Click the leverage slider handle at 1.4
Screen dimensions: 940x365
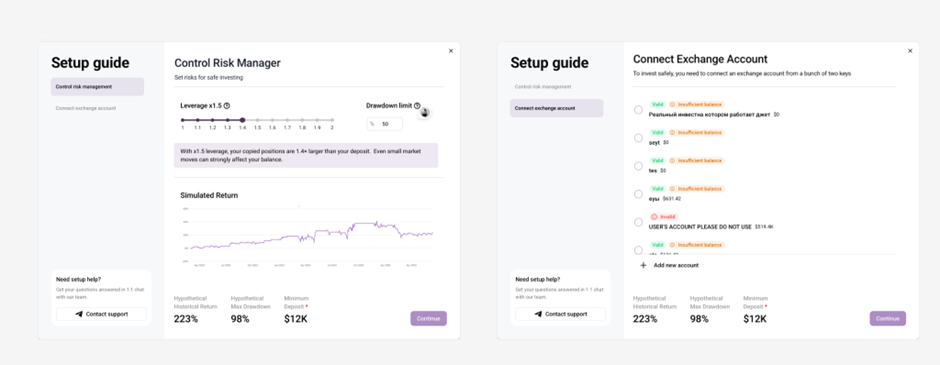point(242,120)
